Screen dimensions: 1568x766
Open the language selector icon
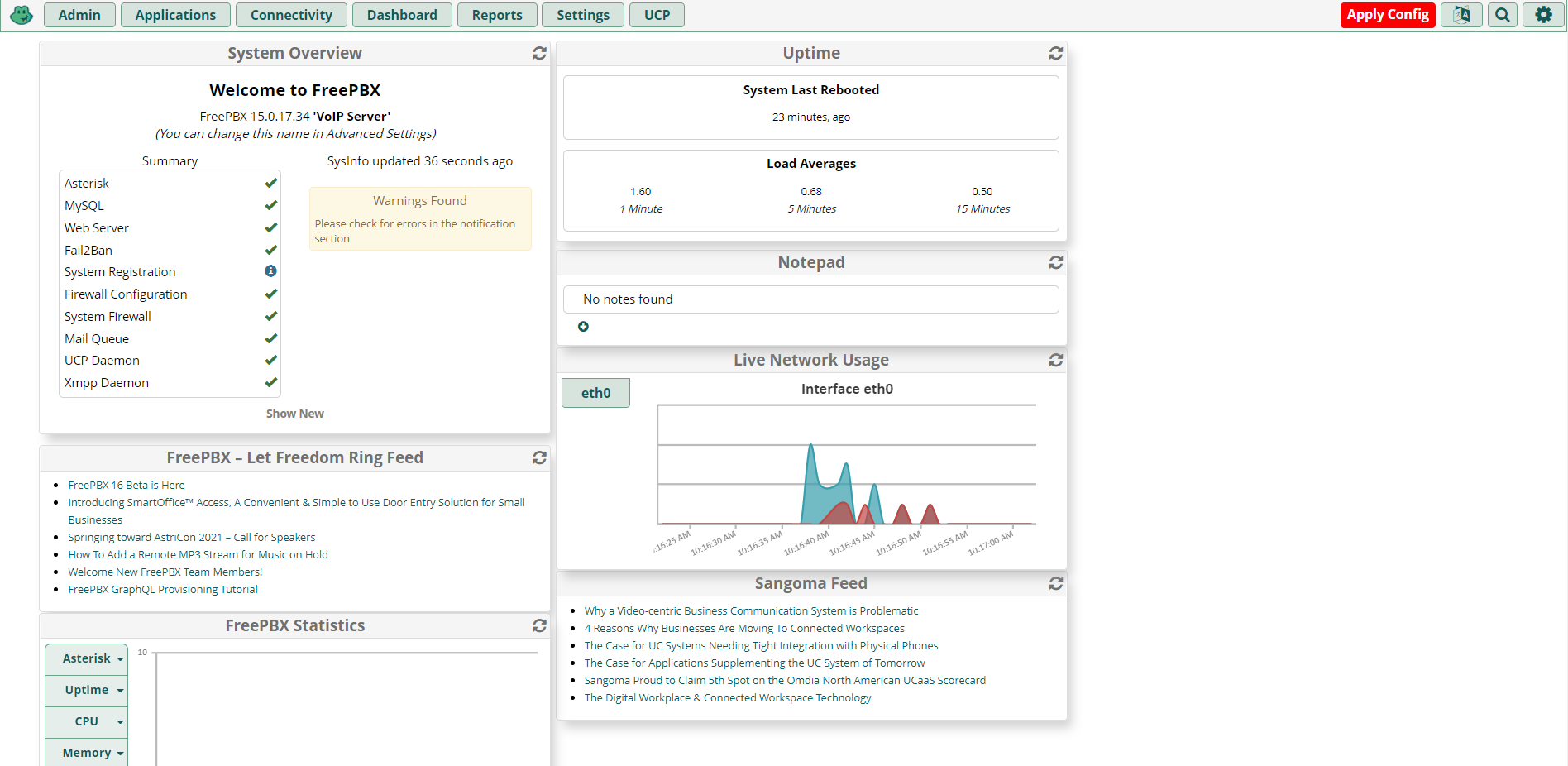[1461, 15]
